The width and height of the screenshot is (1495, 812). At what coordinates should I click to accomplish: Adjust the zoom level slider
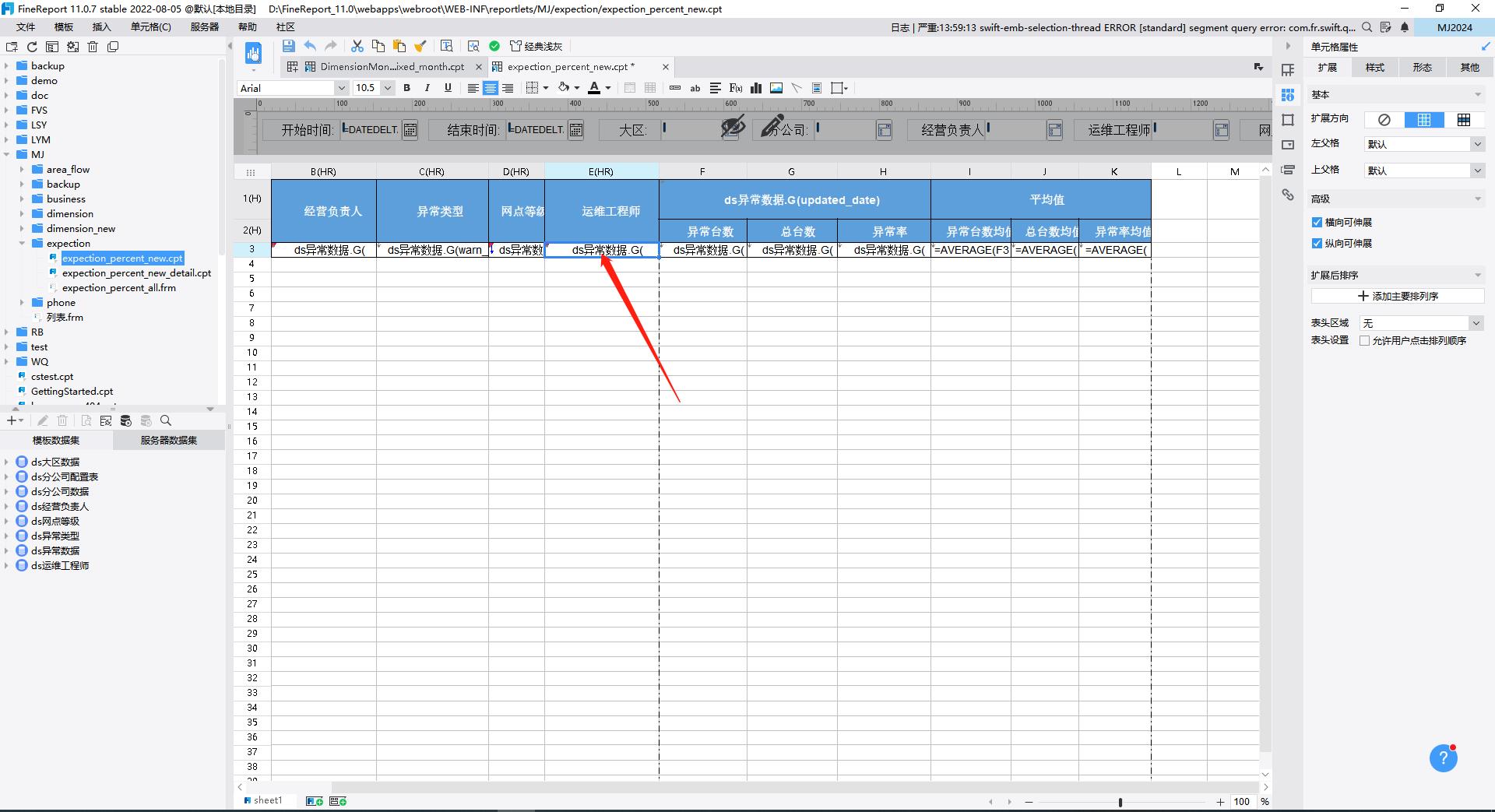pyautogui.click(x=1120, y=802)
